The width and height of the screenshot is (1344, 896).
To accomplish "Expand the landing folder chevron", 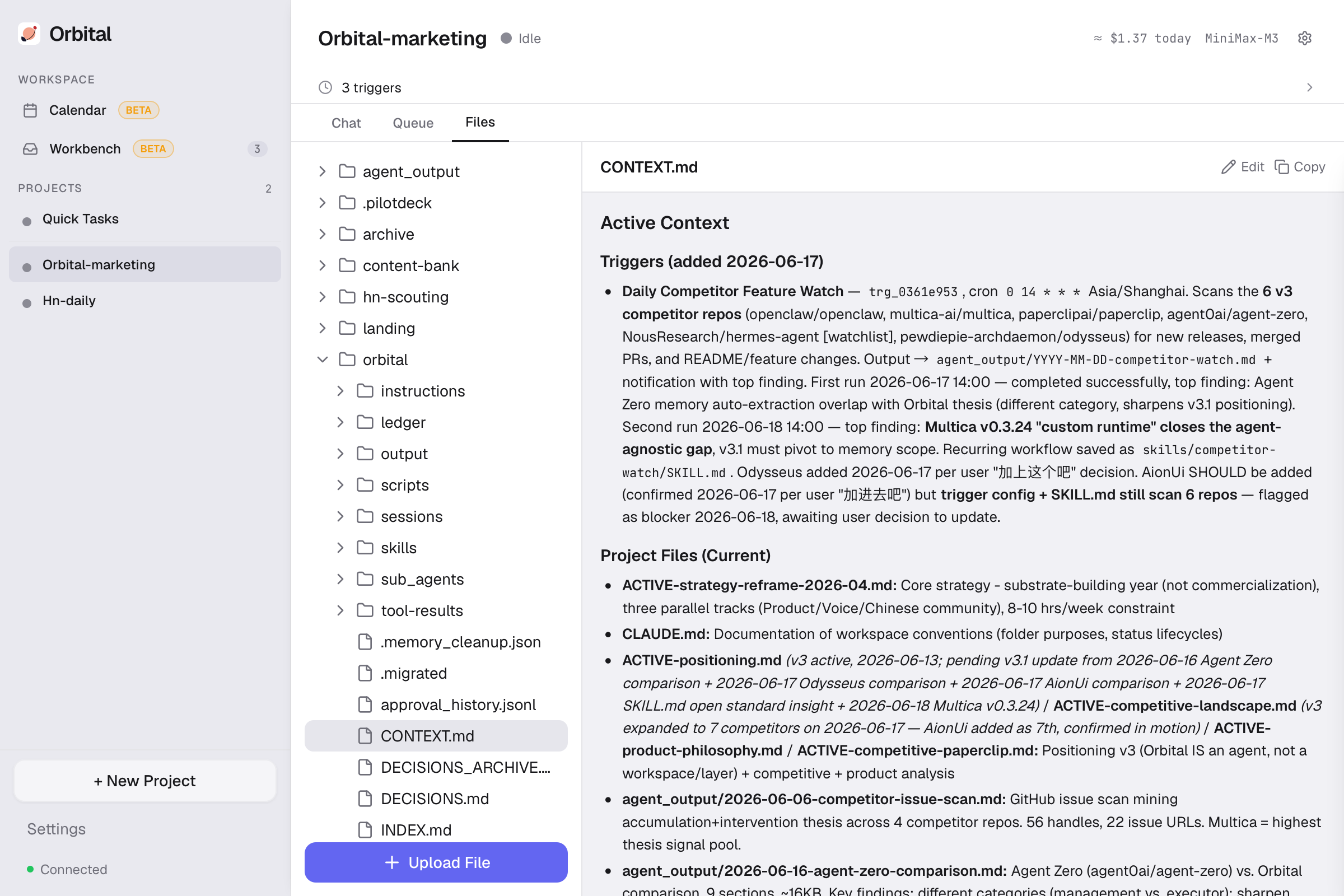I will coord(323,329).
